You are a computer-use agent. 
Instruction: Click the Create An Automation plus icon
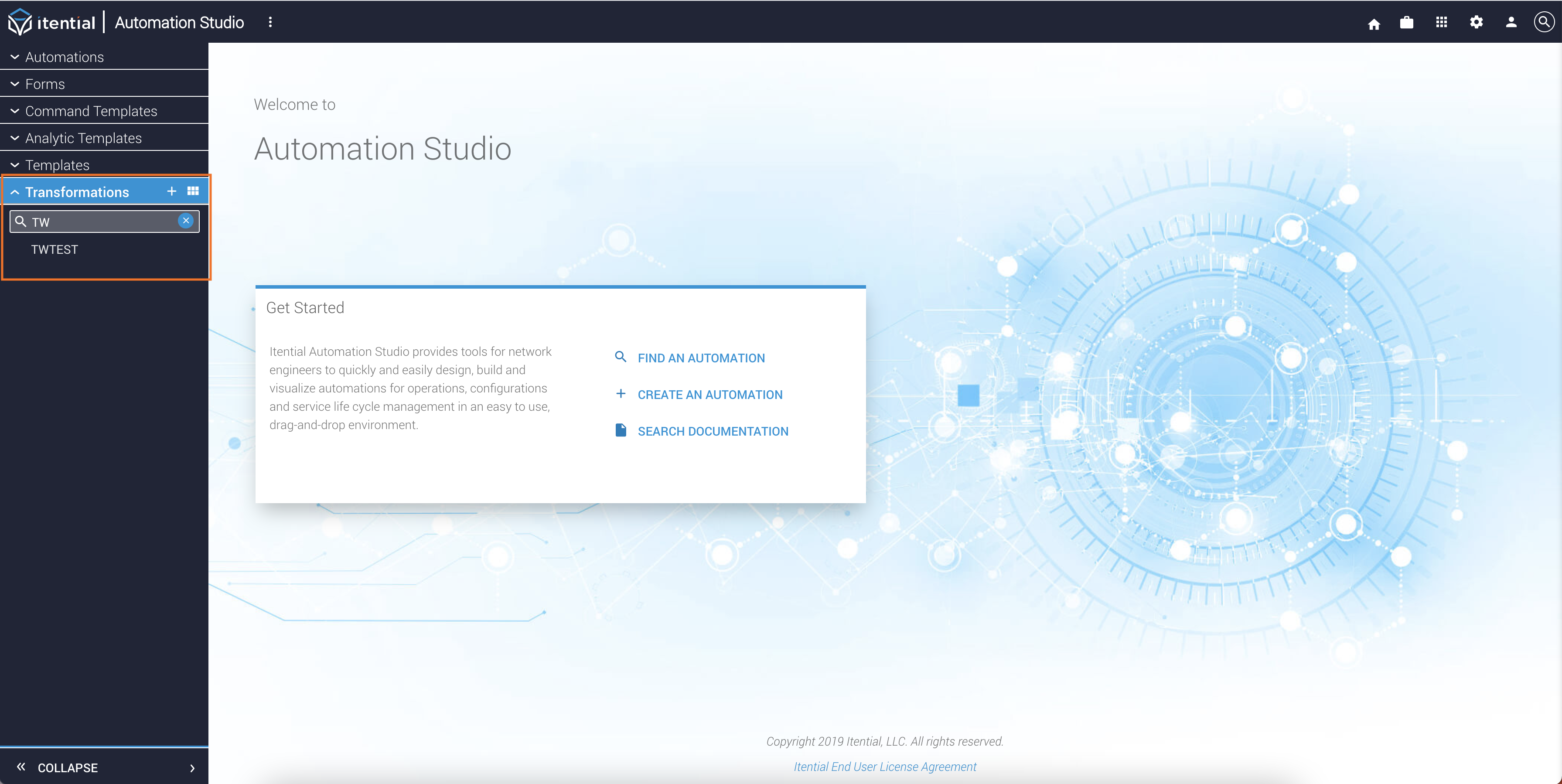[621, 393]
